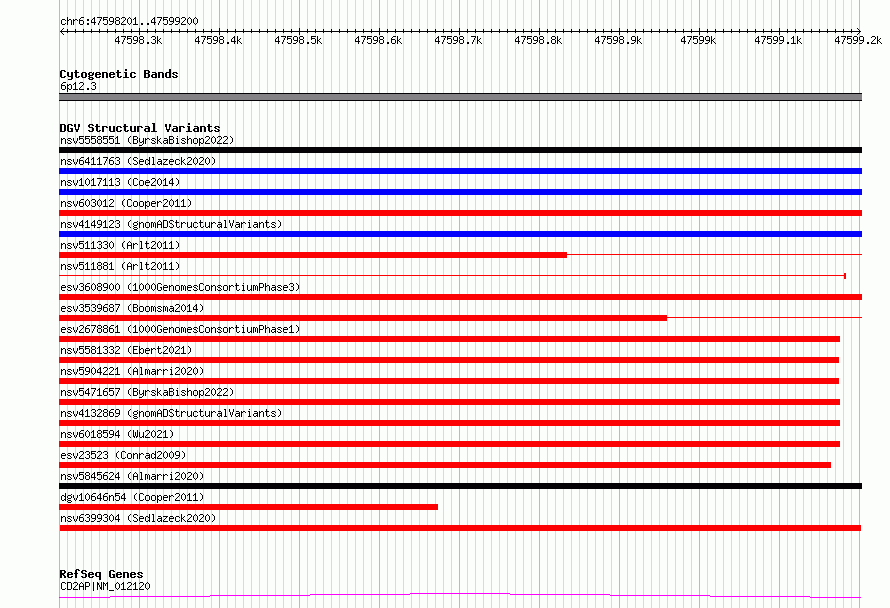The height and width of the screenshot is (608, 890).
Task: Click esv3539687 (Boomsma2014) label
Action: (x=132, y=308)
